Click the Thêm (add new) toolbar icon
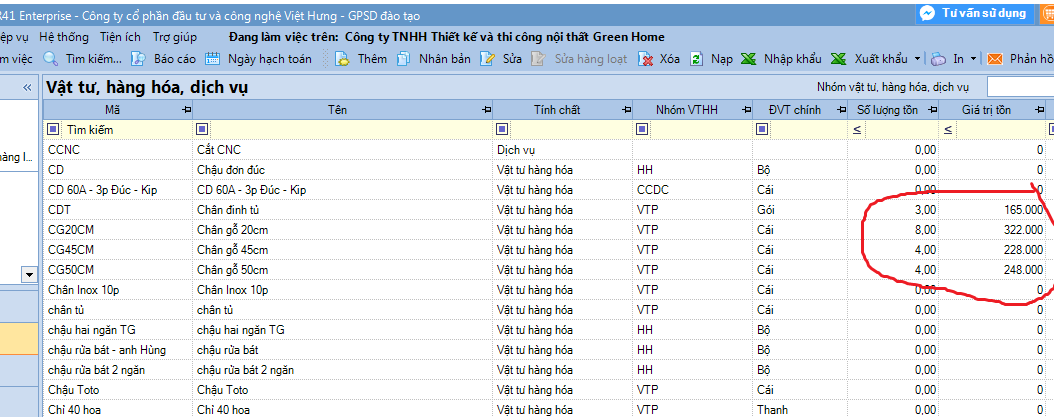Screen dimensions: 1054x417 (341, 59)
